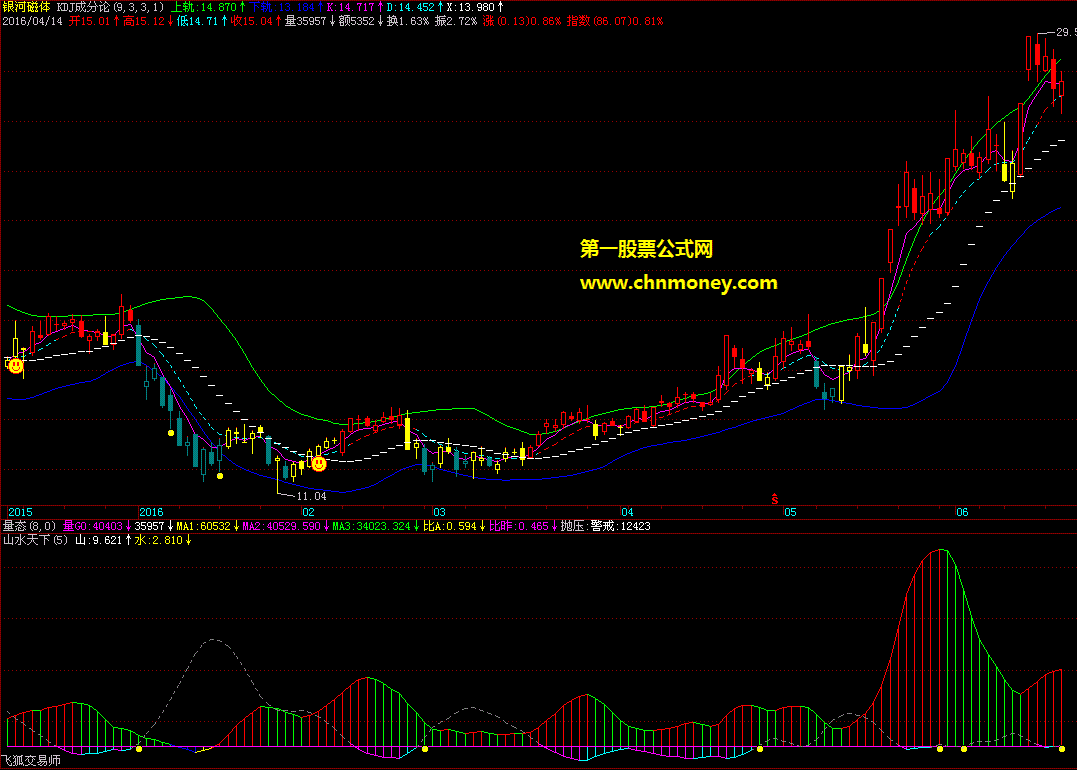
Task: Click the index reading 指数(86.07)0.81%
Action: [x=615, y=21]
